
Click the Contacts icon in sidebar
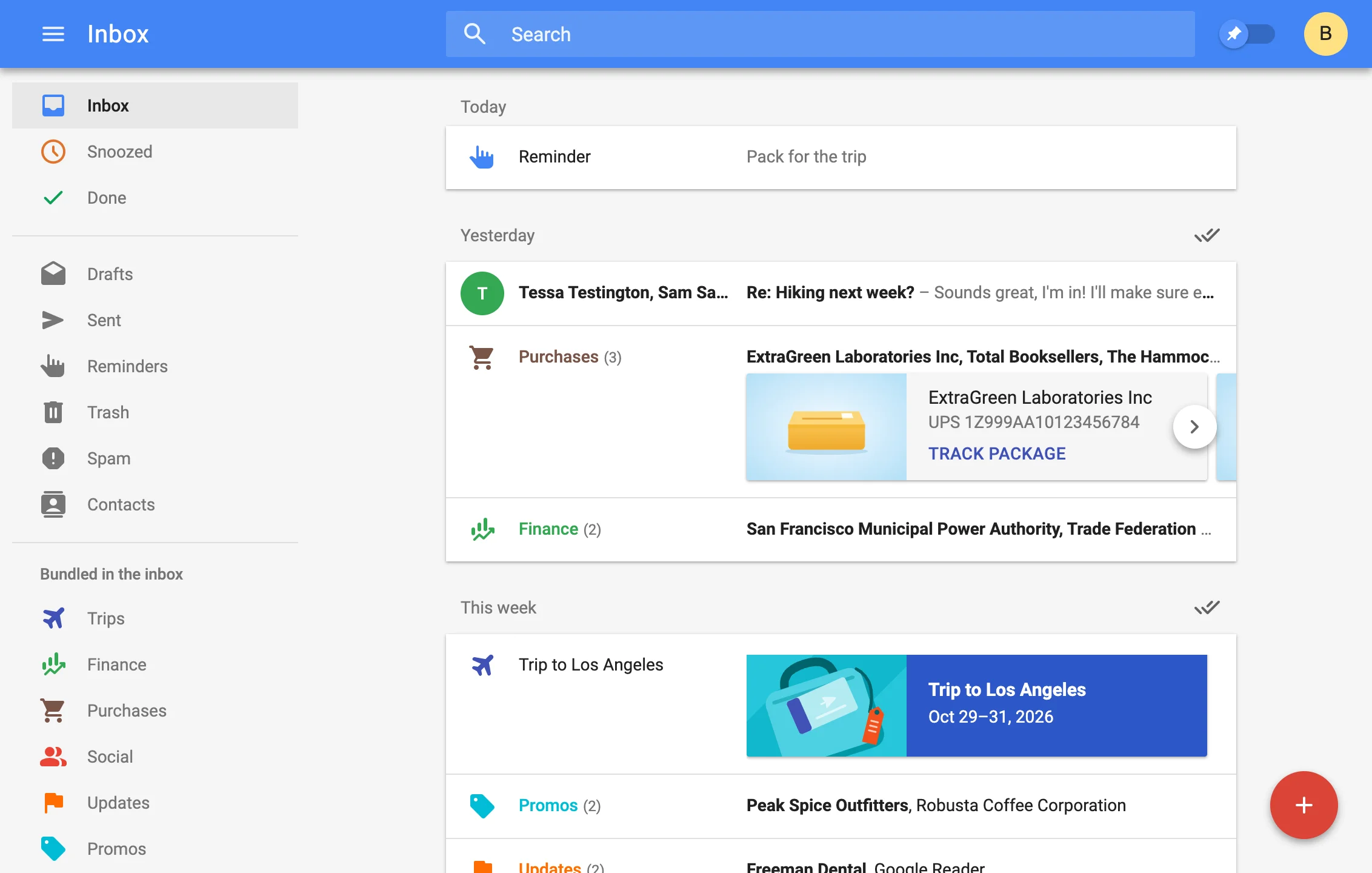(x=53, y=504)
